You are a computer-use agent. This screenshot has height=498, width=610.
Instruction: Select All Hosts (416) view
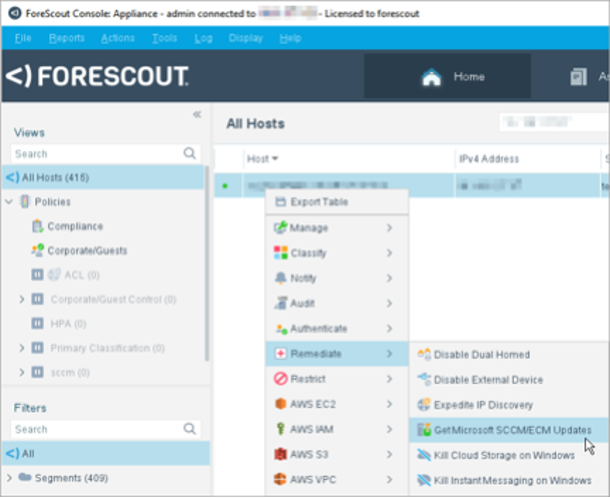103,177
